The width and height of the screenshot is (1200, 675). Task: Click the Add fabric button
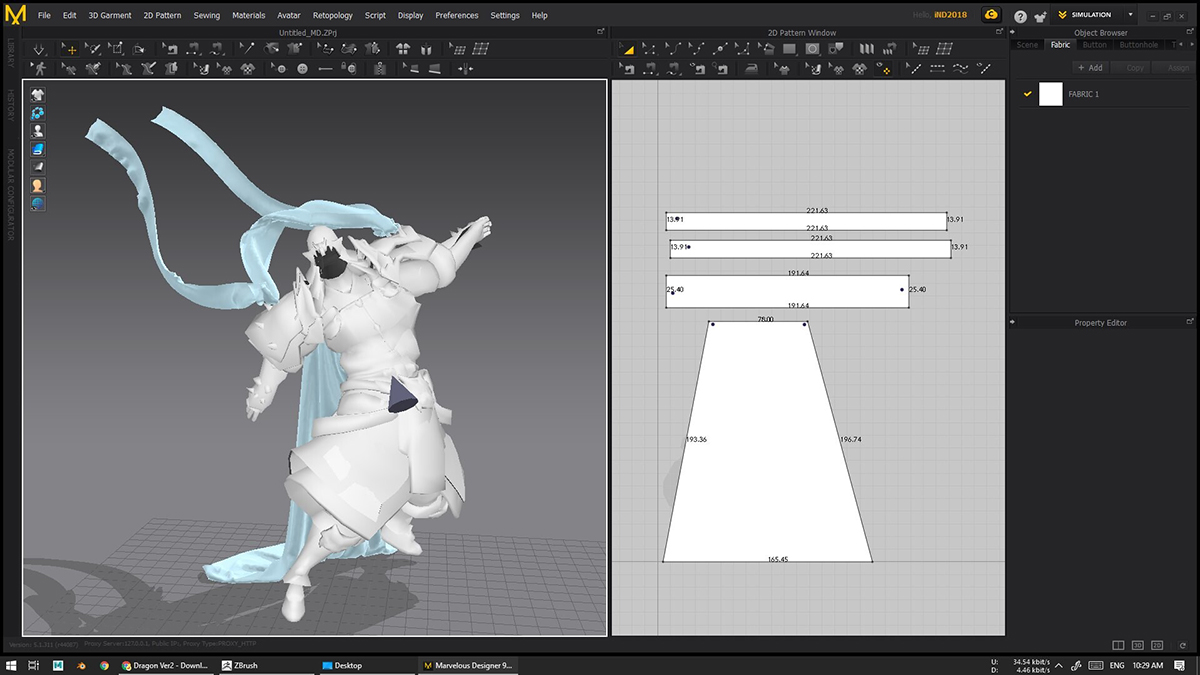(x=1090, y=68)
